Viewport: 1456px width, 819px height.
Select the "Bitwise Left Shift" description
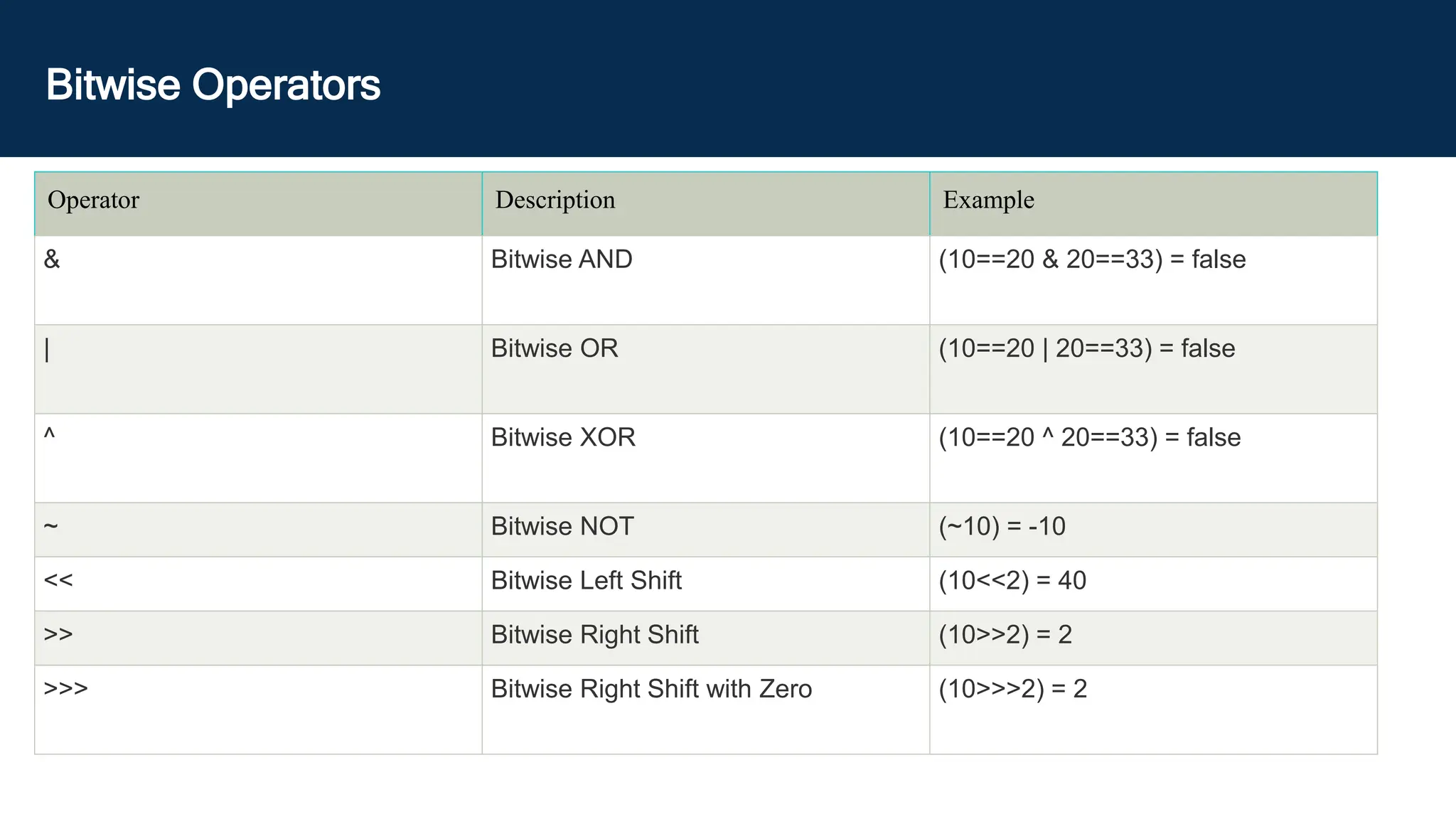tap(586, 581)
